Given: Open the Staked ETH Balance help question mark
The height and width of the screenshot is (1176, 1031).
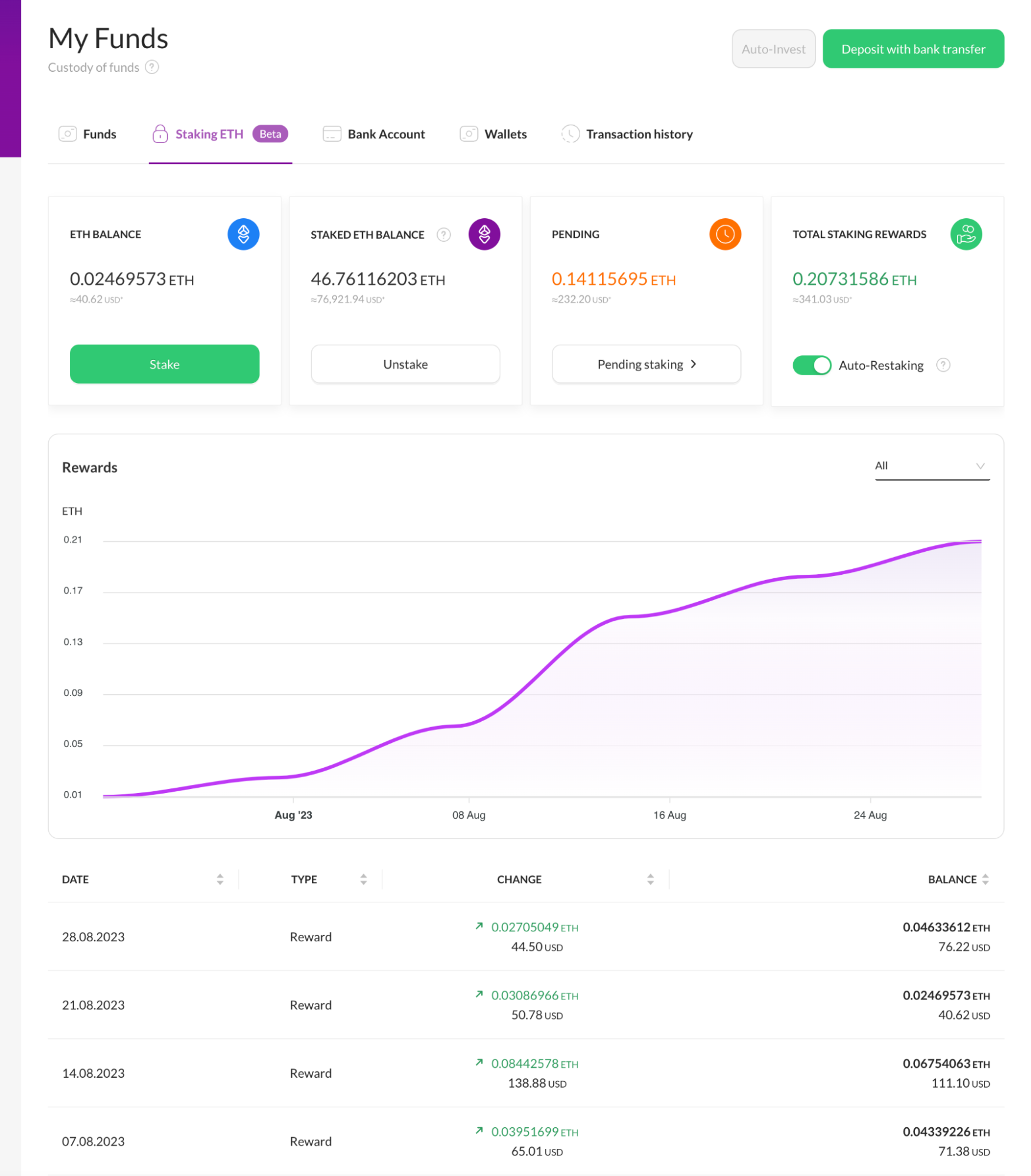Looking at the screenshot, I should (x=444, y=235).
